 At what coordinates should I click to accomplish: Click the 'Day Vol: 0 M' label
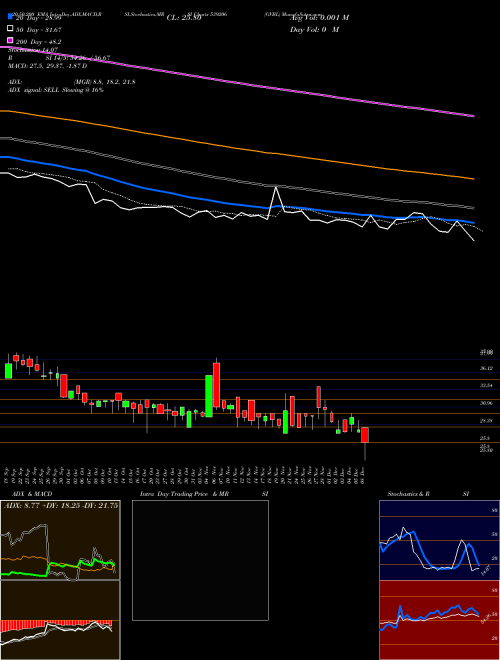pos(314,30)
